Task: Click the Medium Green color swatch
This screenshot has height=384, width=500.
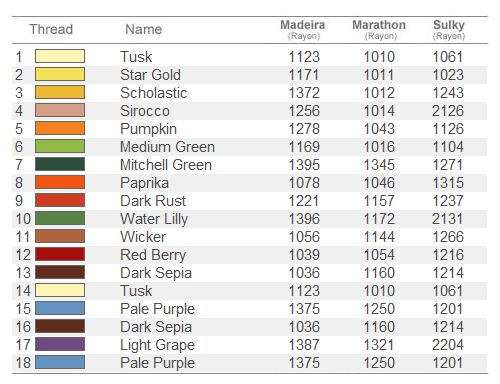Action: (x=60, y=146)
